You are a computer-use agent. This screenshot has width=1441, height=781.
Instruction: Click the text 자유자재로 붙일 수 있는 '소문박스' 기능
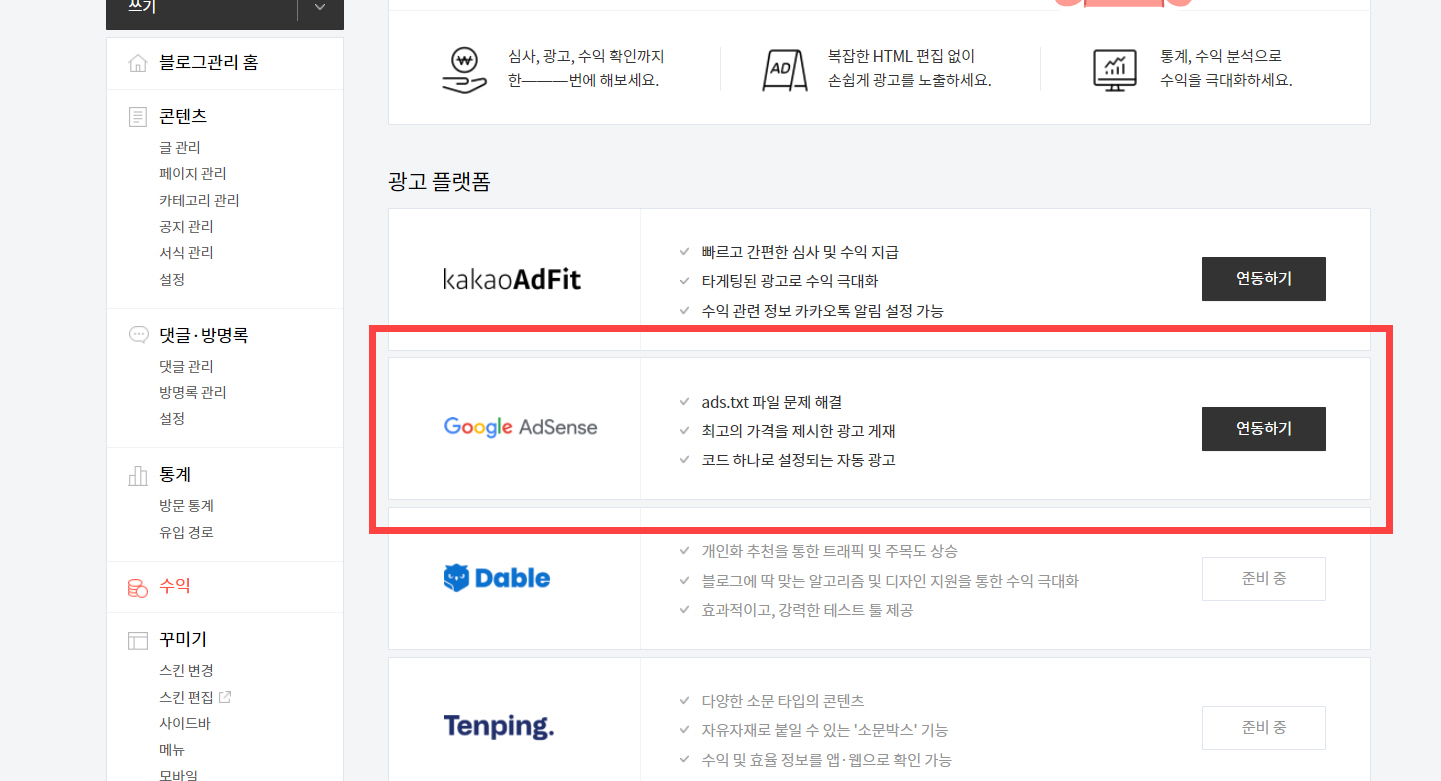(x=825, y=731)
